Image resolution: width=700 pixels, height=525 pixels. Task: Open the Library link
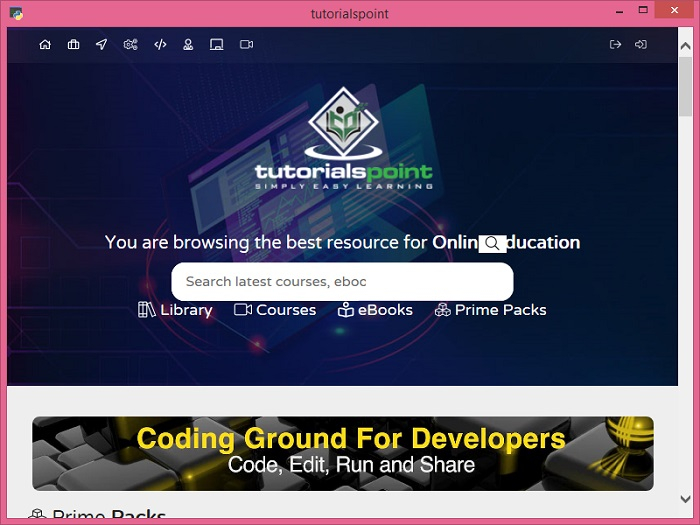click(175, 309)
